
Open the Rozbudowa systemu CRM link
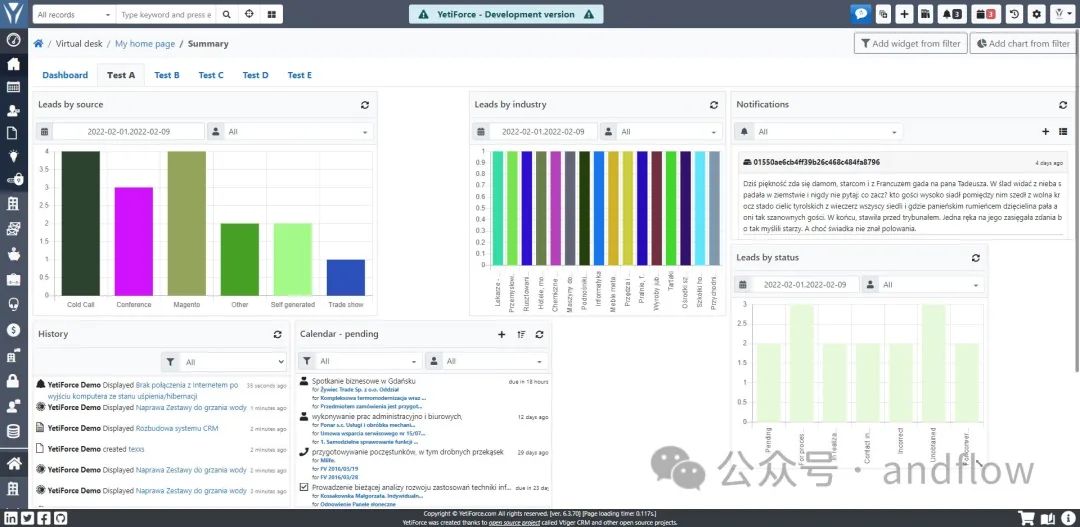pyautogui.click(x=177, y=428)
